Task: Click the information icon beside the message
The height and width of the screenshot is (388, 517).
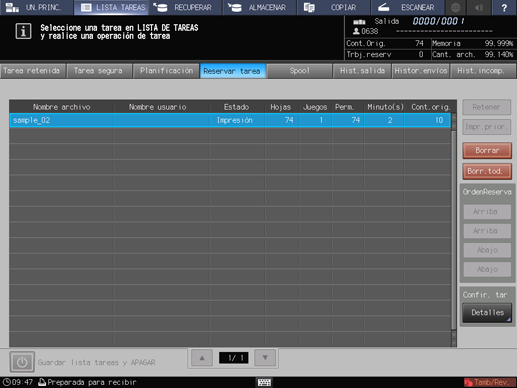Action: click(x=23, y=31)
